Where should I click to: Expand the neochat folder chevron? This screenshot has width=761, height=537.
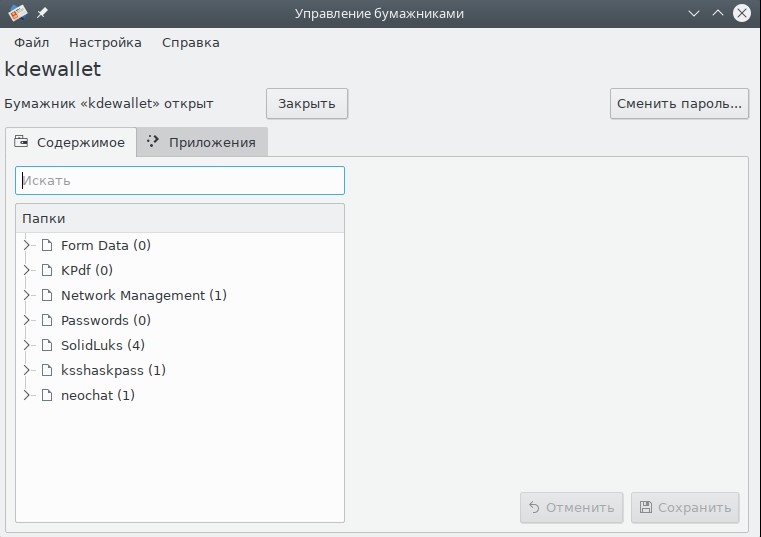point(27,395)
